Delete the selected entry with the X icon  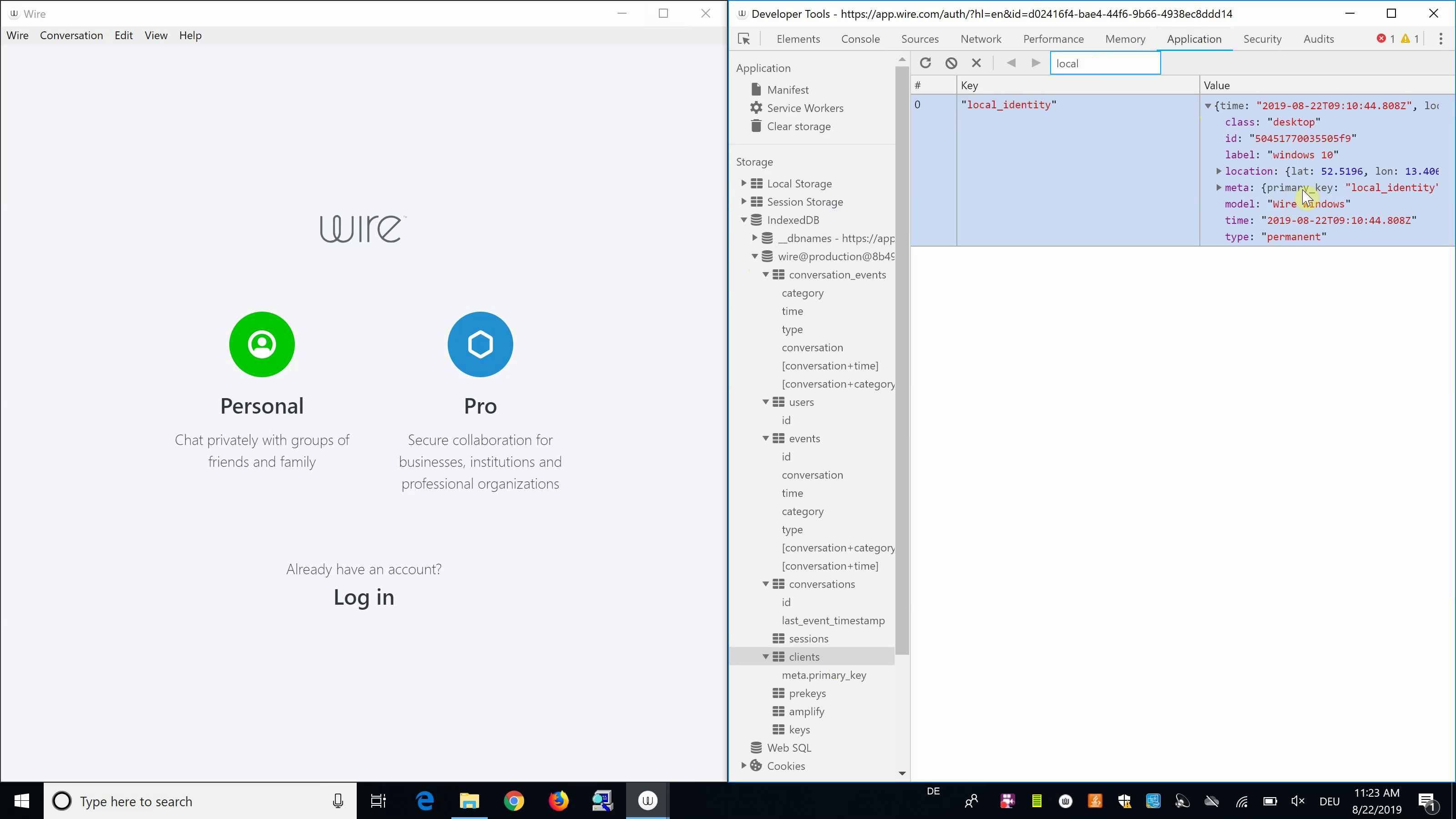(x=976, y=63)
